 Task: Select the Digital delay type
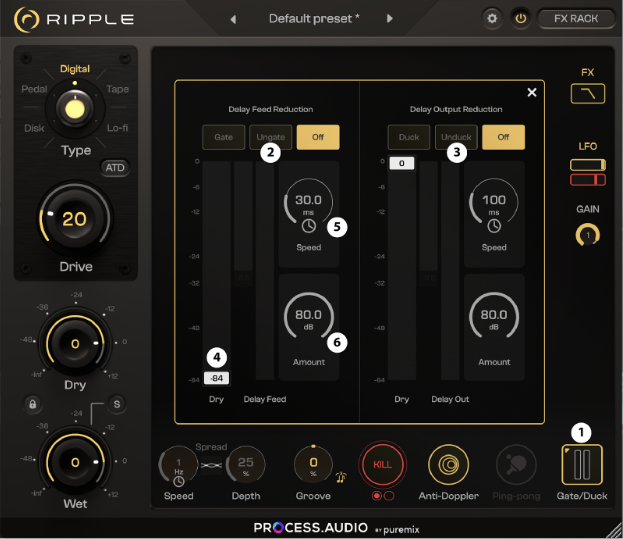click(75, 69)
